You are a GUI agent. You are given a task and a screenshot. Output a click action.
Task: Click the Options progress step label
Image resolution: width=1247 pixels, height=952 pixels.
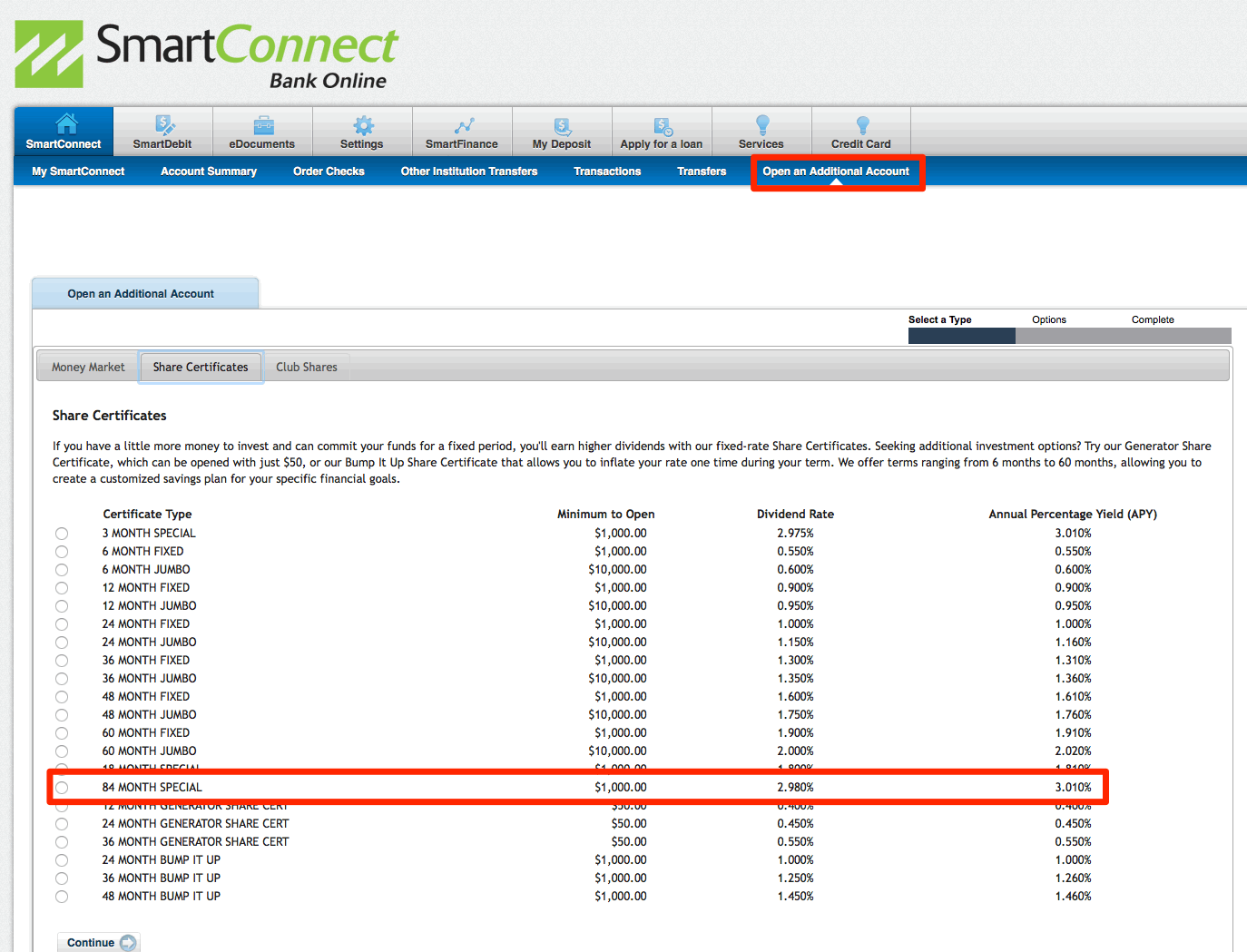1049,319
